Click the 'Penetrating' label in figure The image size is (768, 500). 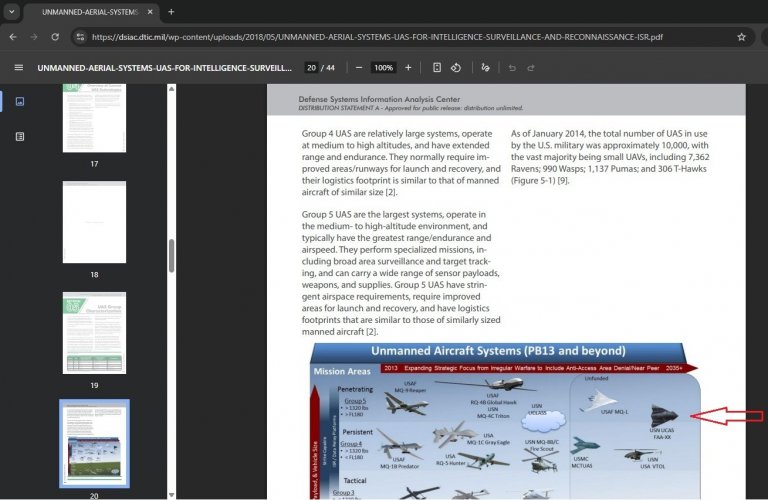pyautogui.click(x=355, y=389)
